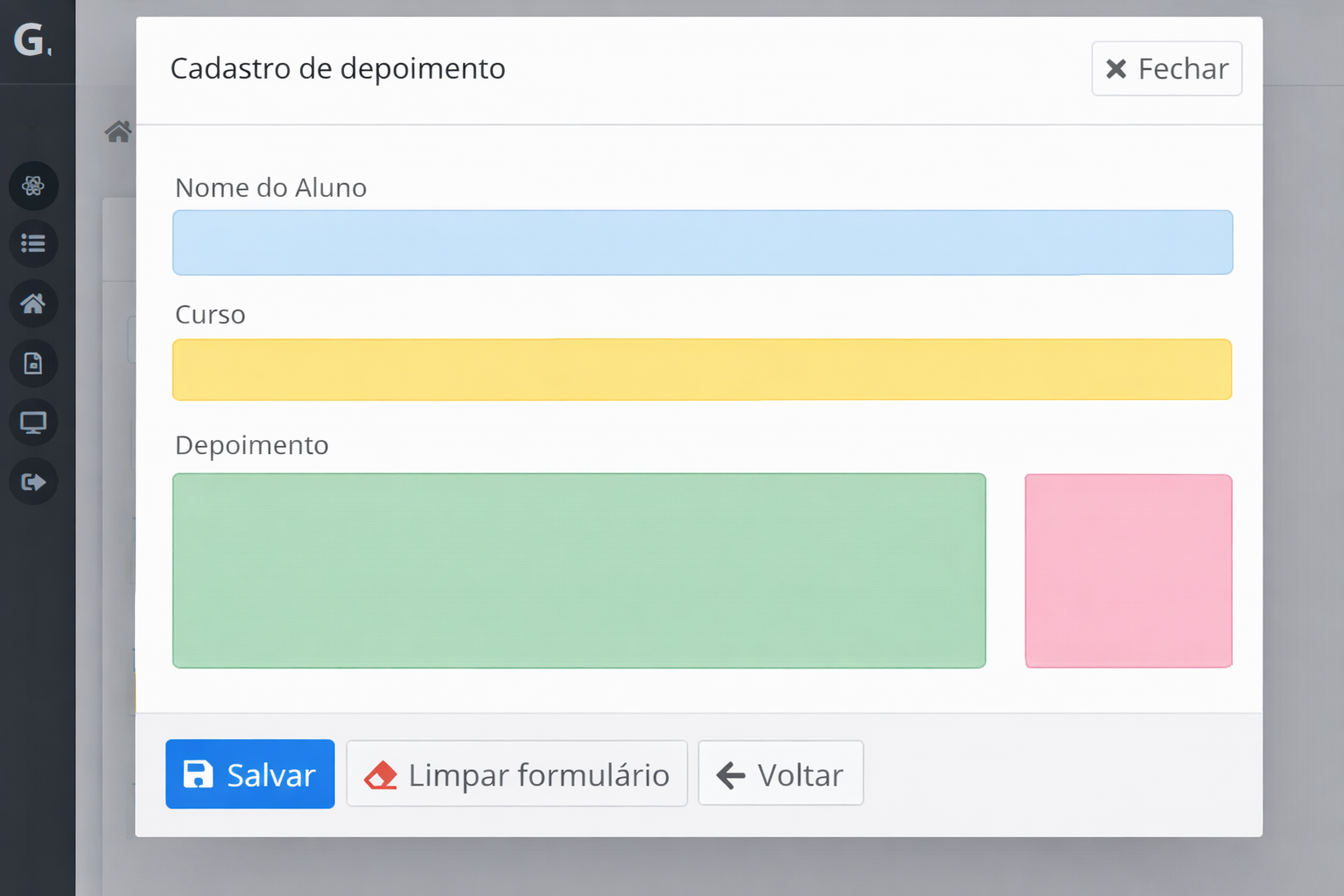The height and width of the screenshot is (896, 1344).
Task: Click the floppy disk icon on Salvar
Action: (x=198, y=774)
